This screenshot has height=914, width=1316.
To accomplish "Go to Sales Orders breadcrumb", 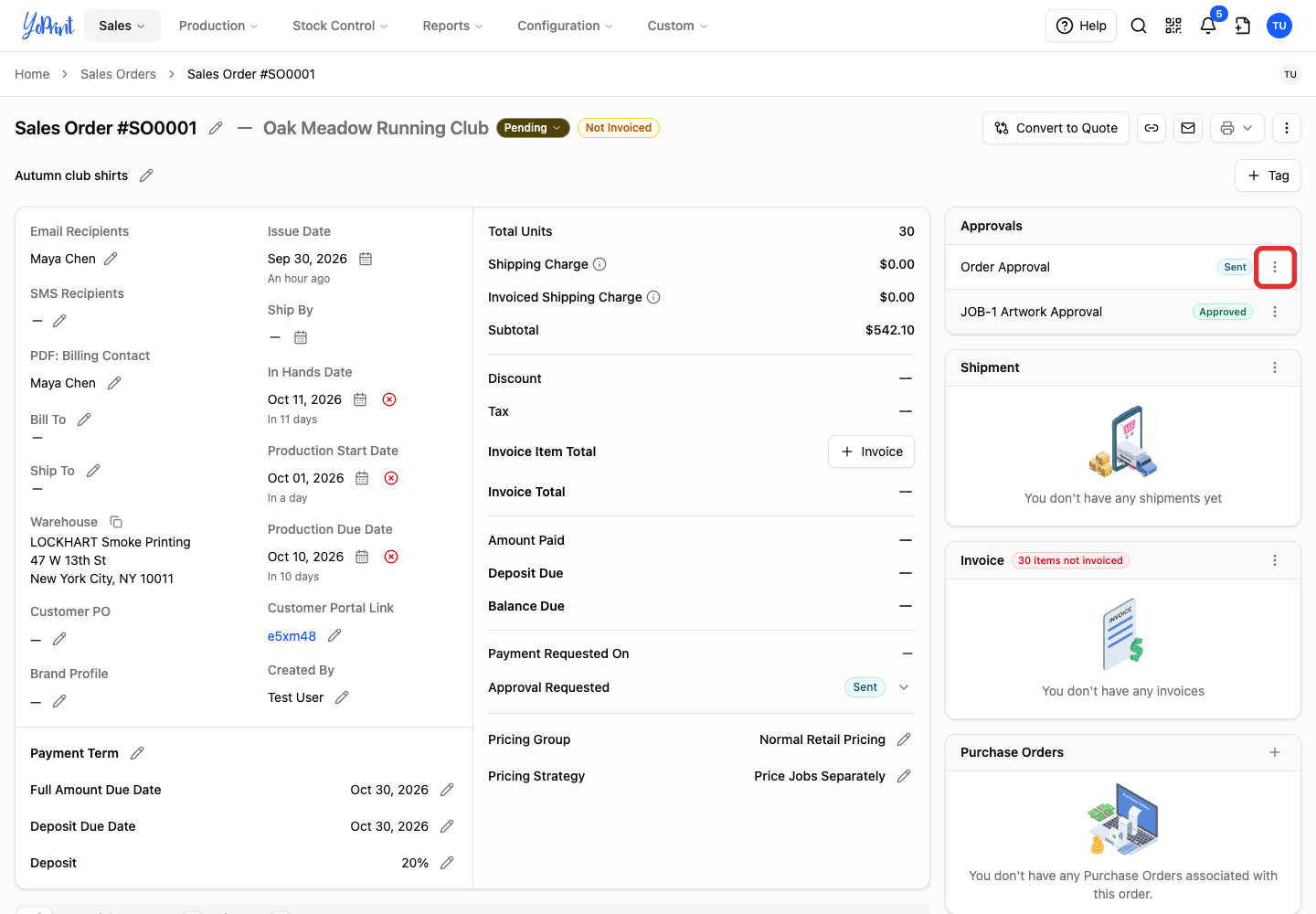I will click(x=118, y=74).
